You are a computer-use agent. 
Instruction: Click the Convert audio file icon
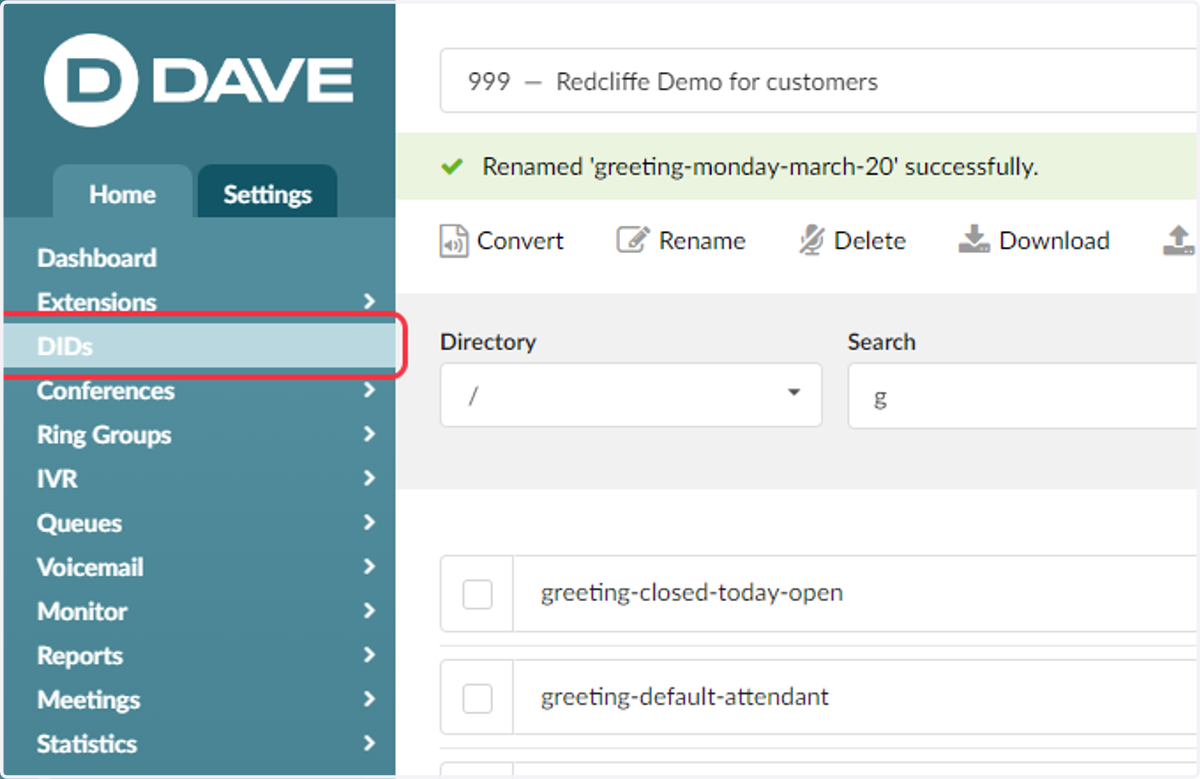click(454, 241)
